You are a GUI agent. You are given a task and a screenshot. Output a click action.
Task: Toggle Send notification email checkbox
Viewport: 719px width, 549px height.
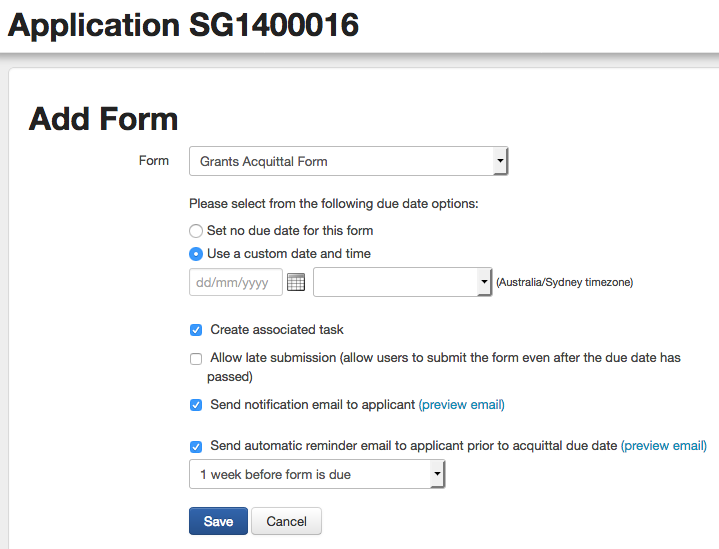(x=196, y=405)
